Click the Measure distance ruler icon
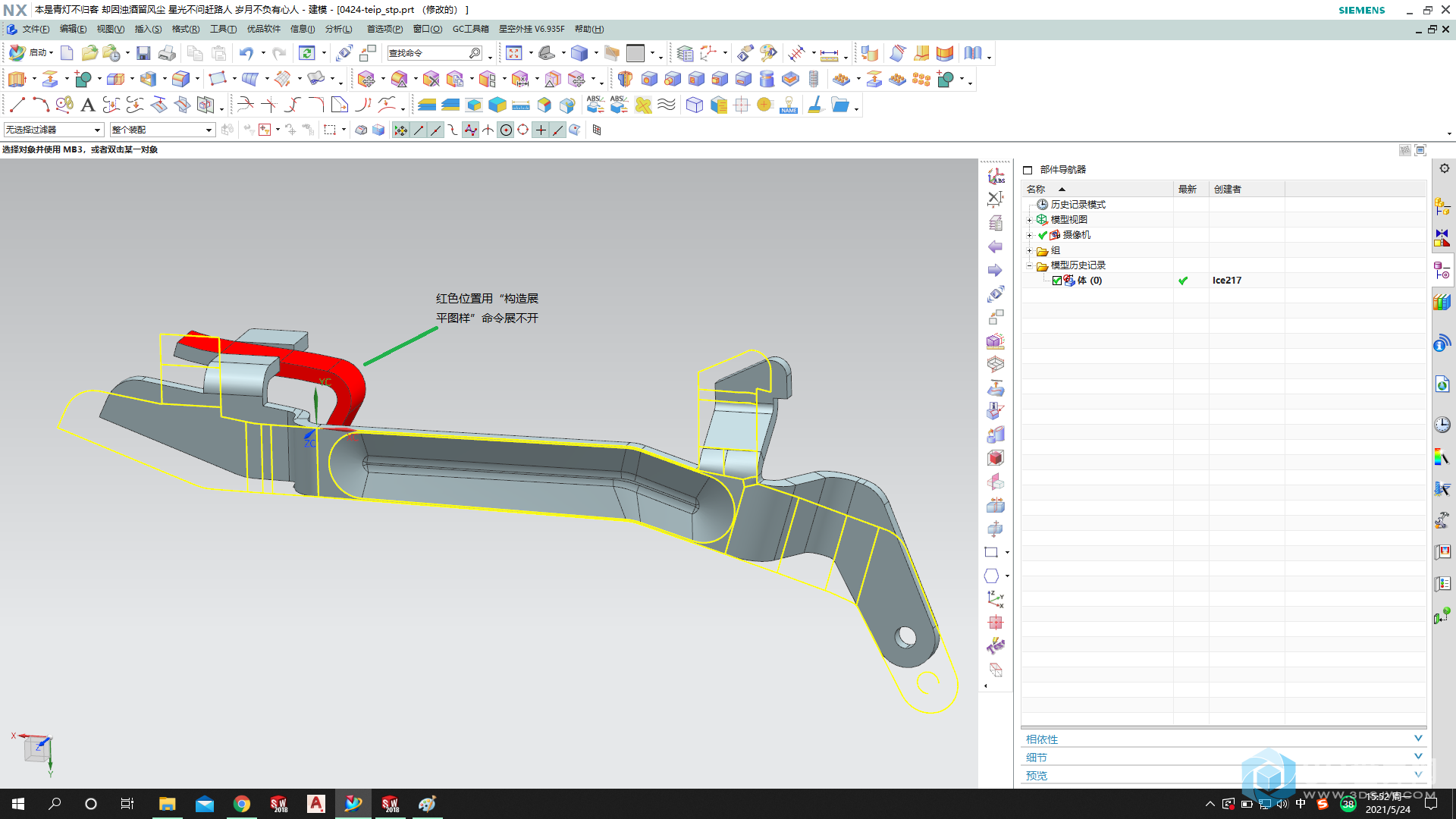Image resolution: width=1456 pixels, height=819 pixels. click(829, 53)
